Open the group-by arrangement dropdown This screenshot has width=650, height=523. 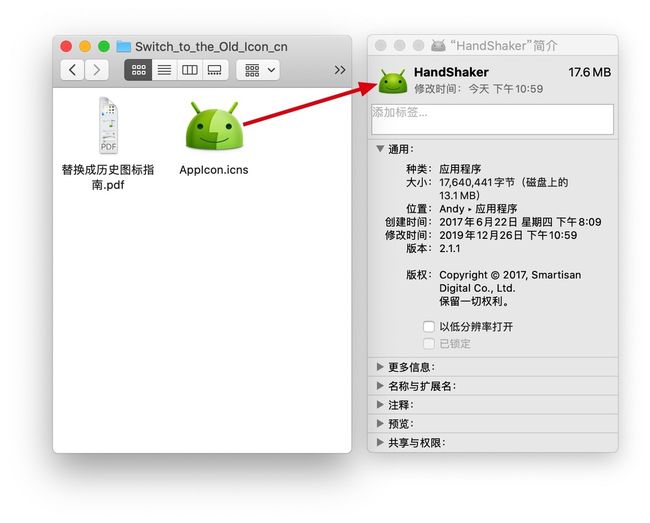coord(258,70)
